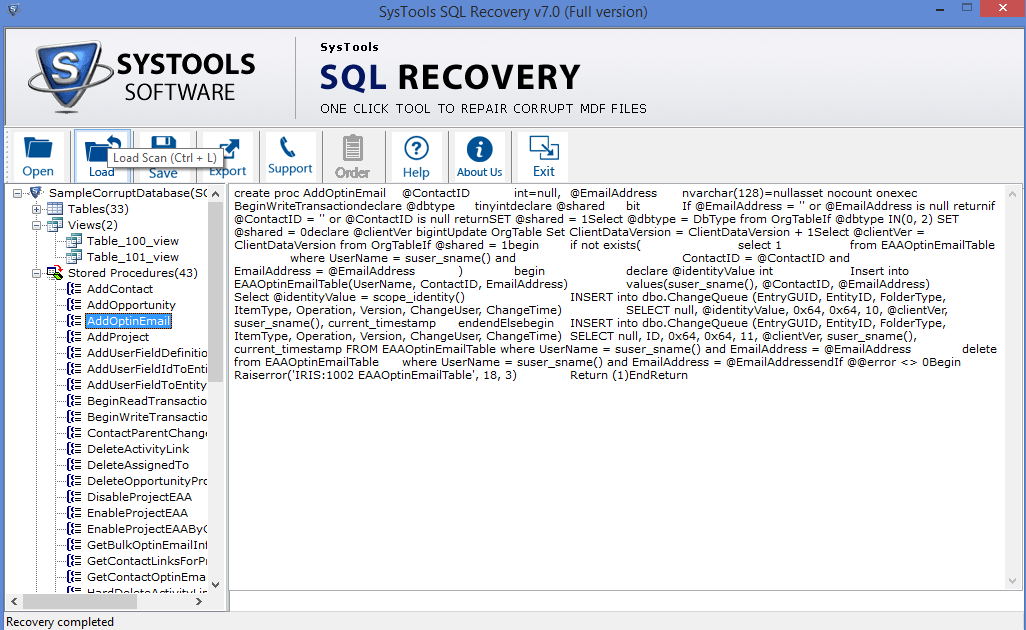Viewport: 1026px width, 630px height.
Task: Select the ContactParentChang procedure
Action: (x=147, y=433)
